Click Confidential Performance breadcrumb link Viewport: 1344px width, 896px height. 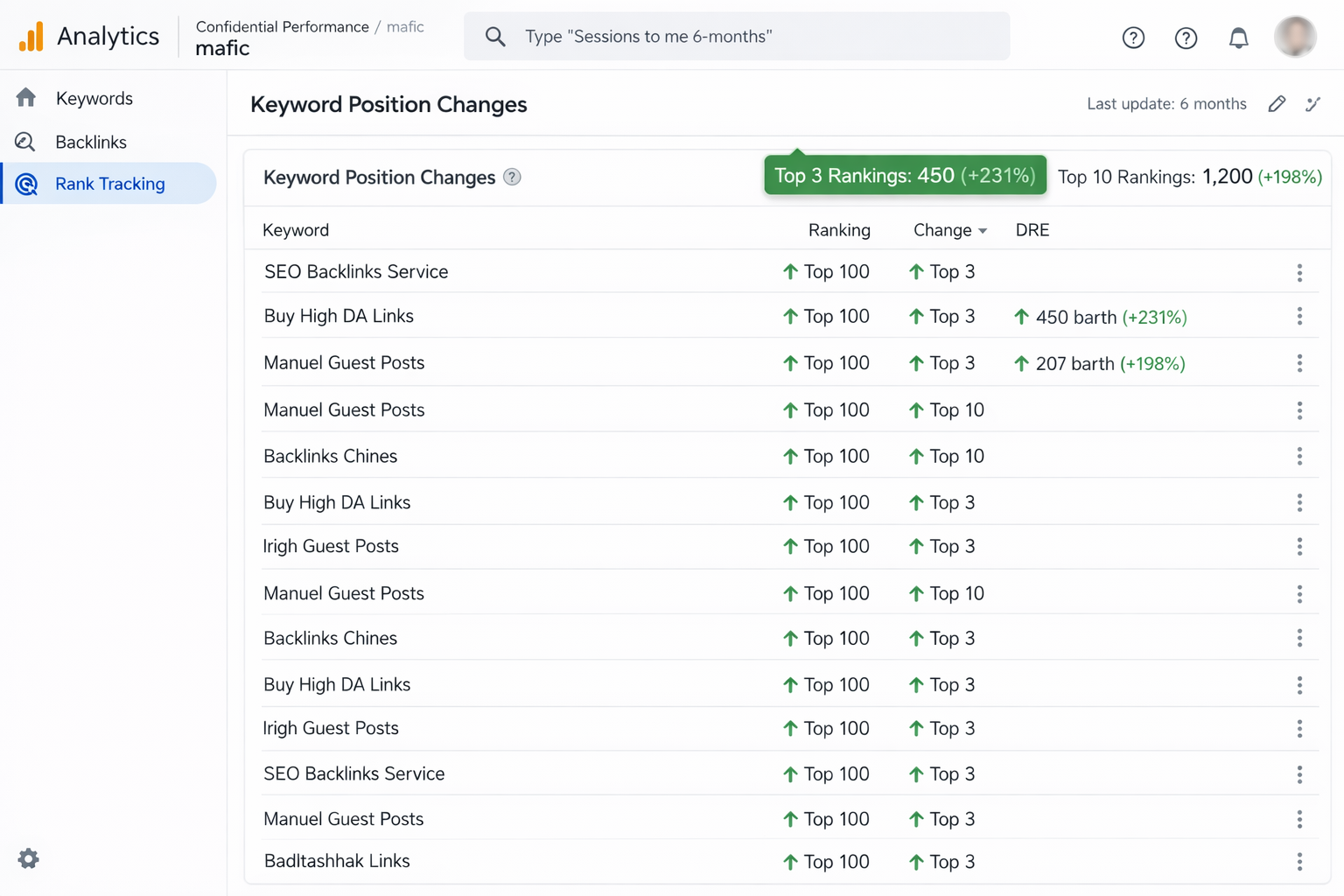[282, 26]
